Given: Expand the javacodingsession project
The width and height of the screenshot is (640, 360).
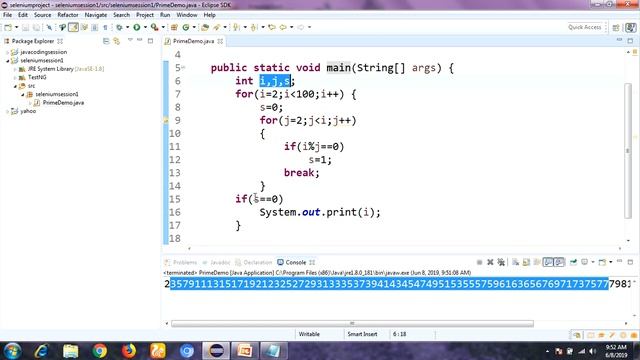Looking at the screenshot, I should coord(7,52).
